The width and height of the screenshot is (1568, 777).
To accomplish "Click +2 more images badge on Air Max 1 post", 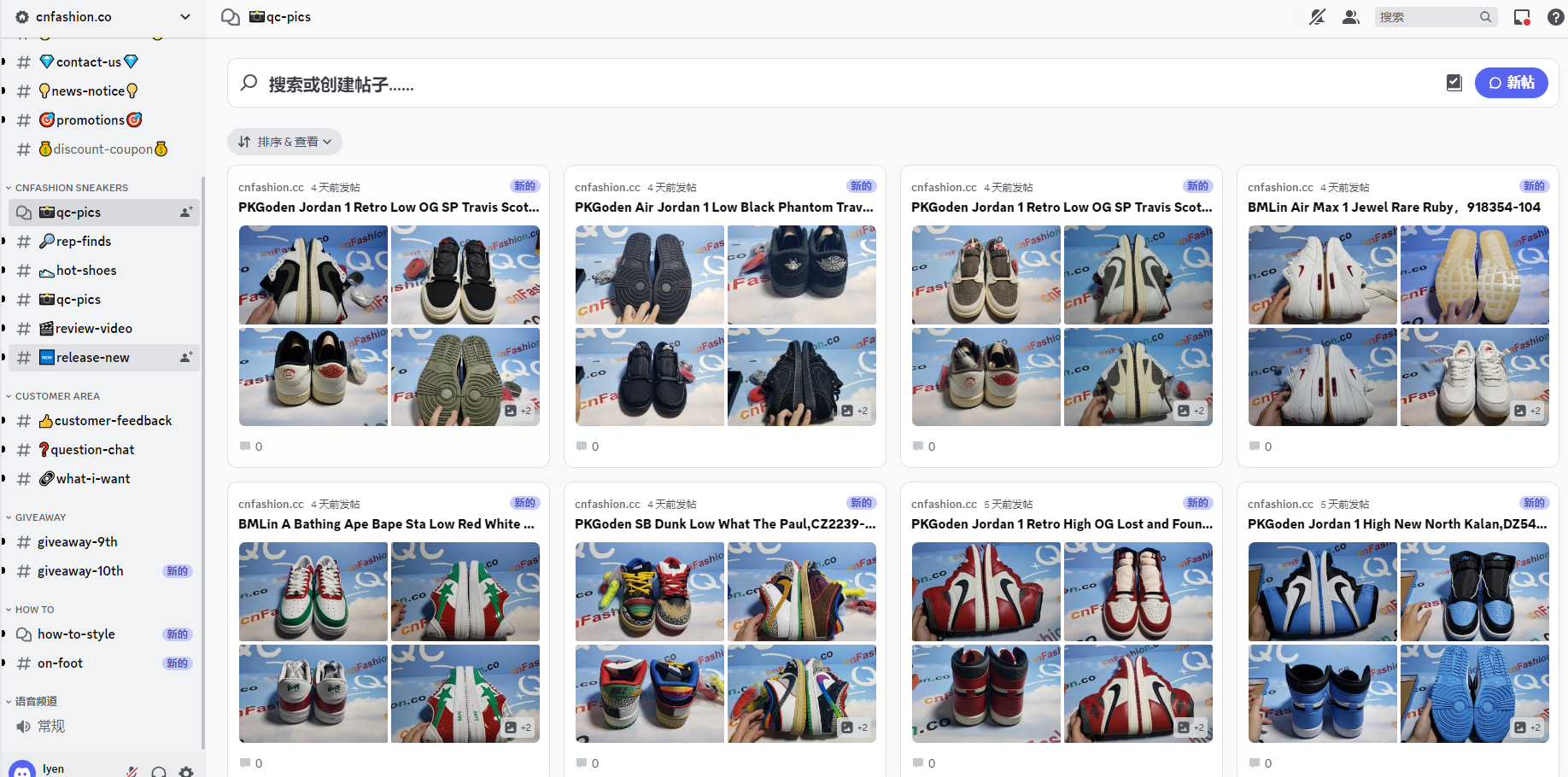I will click(x=1528, y=411).
